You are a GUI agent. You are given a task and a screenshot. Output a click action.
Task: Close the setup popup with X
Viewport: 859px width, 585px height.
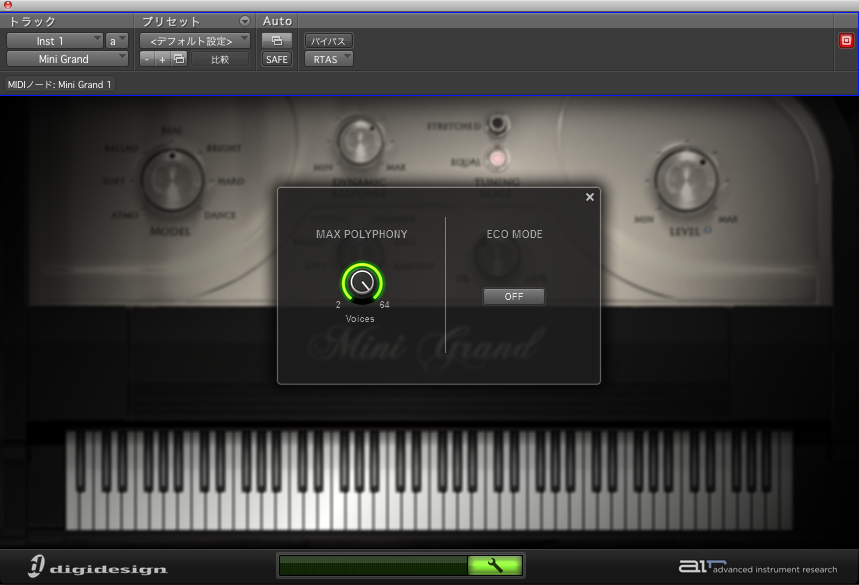coord(589,197)
